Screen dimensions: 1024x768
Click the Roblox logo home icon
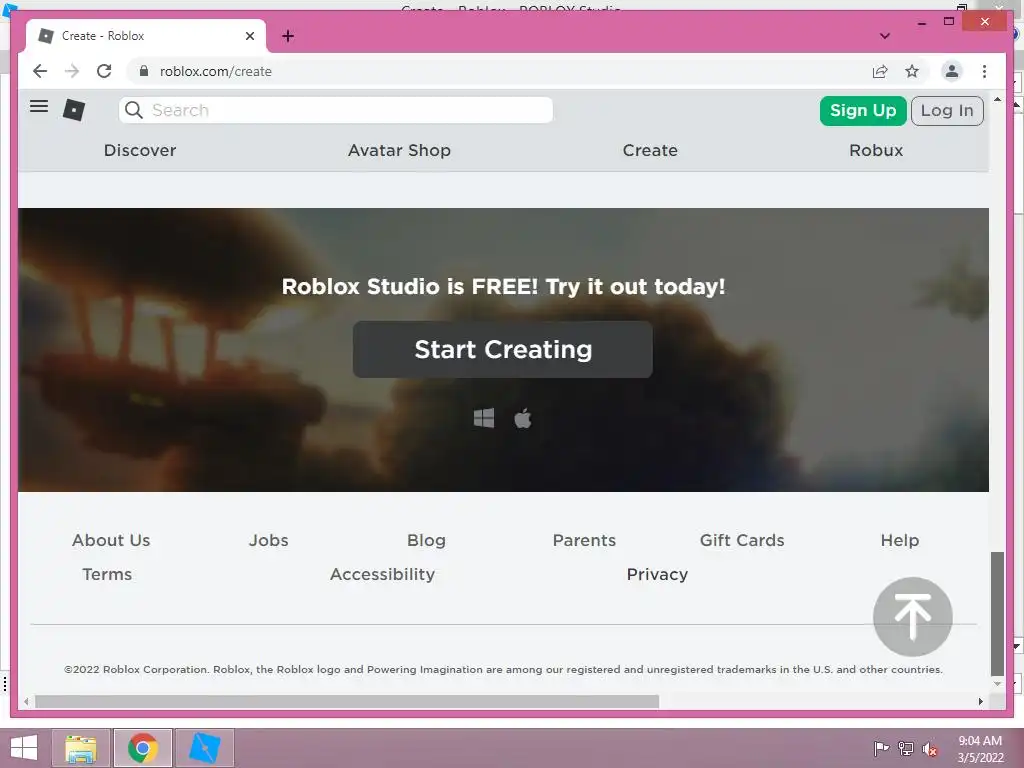pos(74,110)
